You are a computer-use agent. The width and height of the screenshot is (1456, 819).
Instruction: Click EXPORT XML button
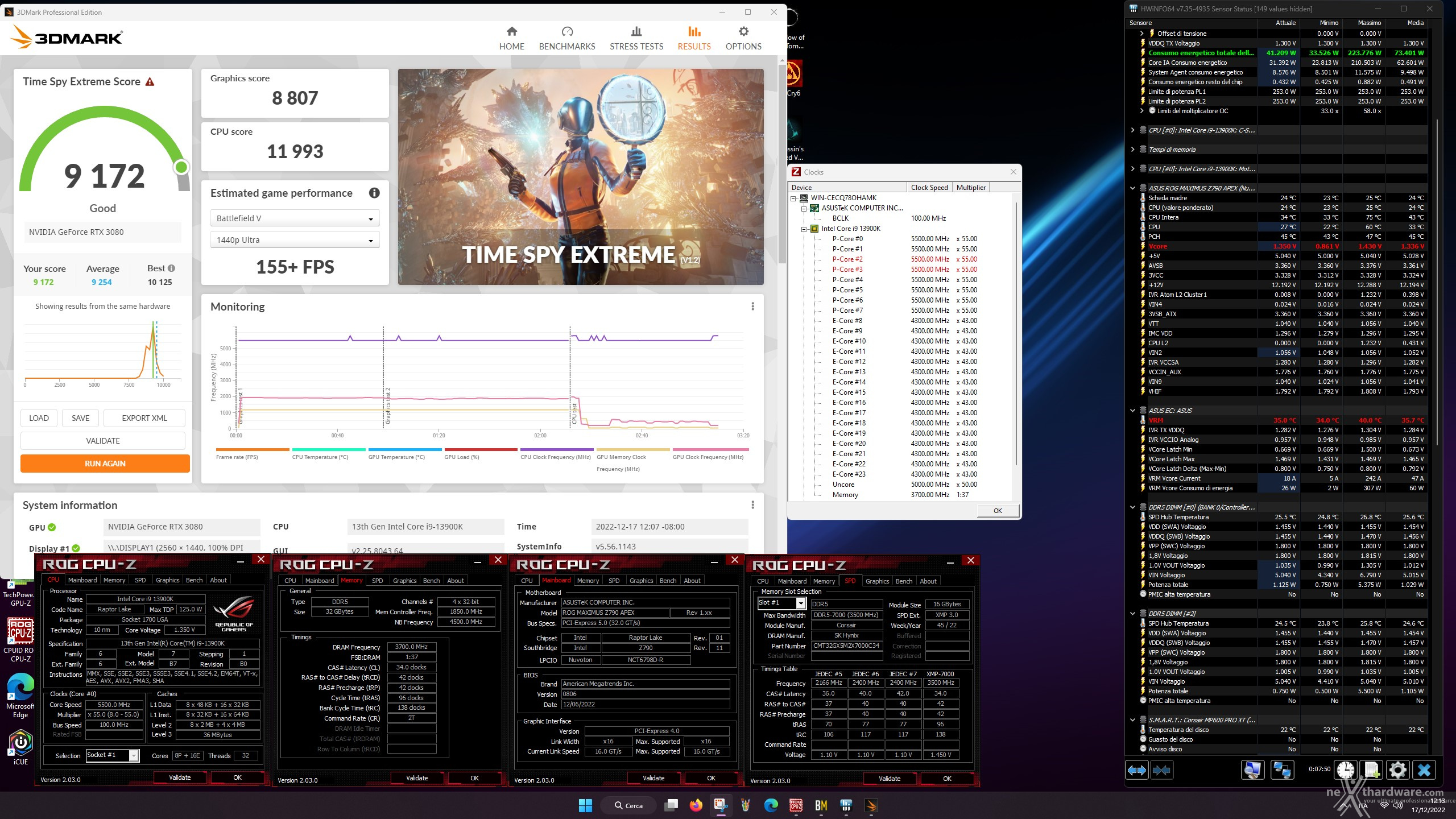tap(144, 418)
